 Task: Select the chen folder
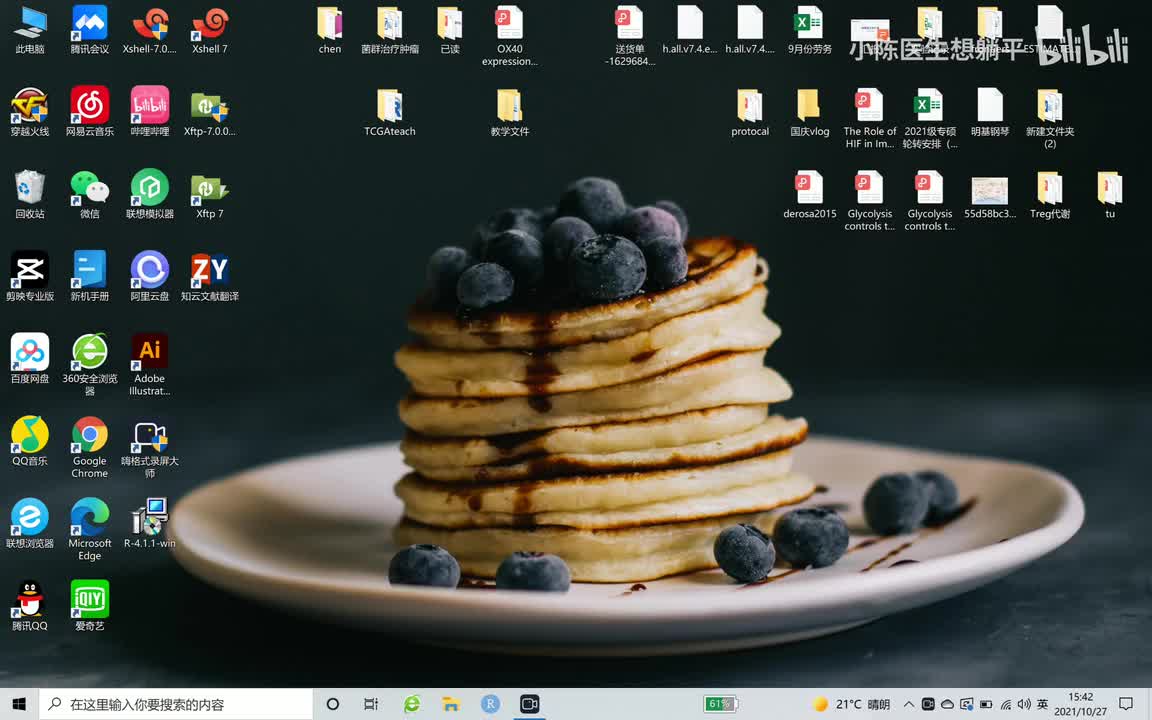click(330, 30)
